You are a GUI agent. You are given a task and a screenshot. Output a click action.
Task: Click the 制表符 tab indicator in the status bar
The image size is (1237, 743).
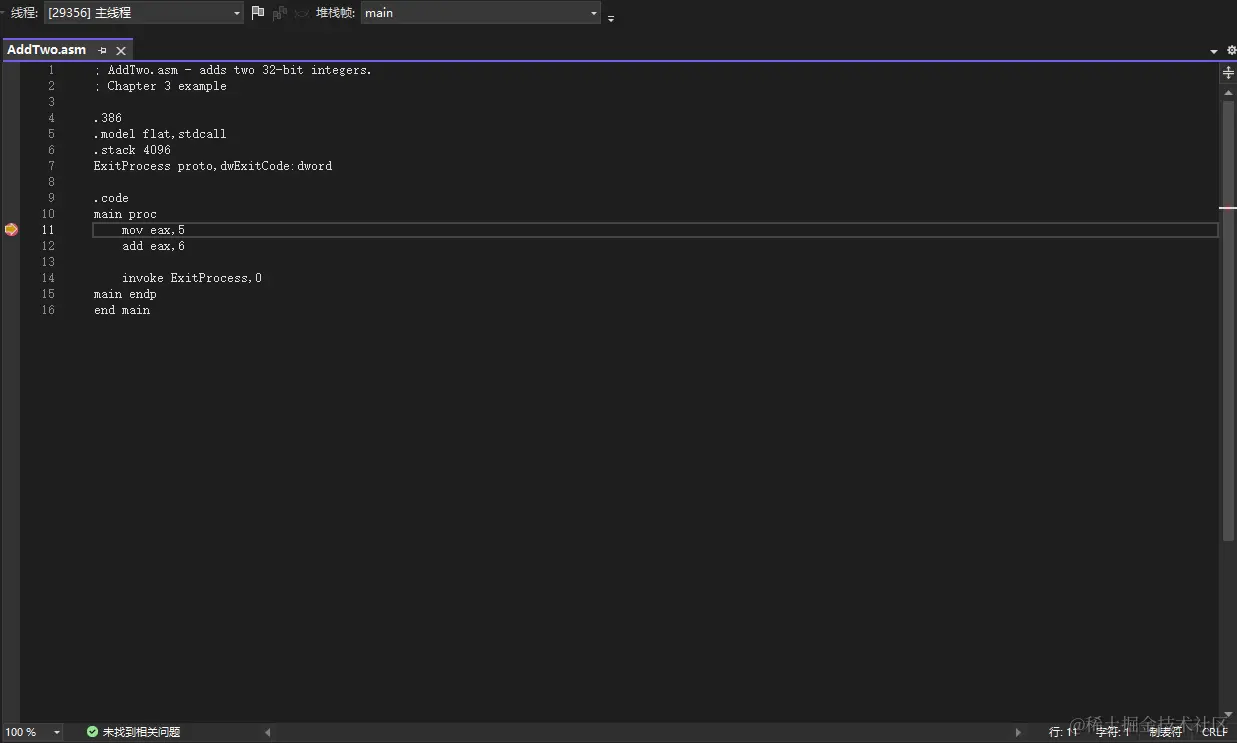coord(1165,731)
